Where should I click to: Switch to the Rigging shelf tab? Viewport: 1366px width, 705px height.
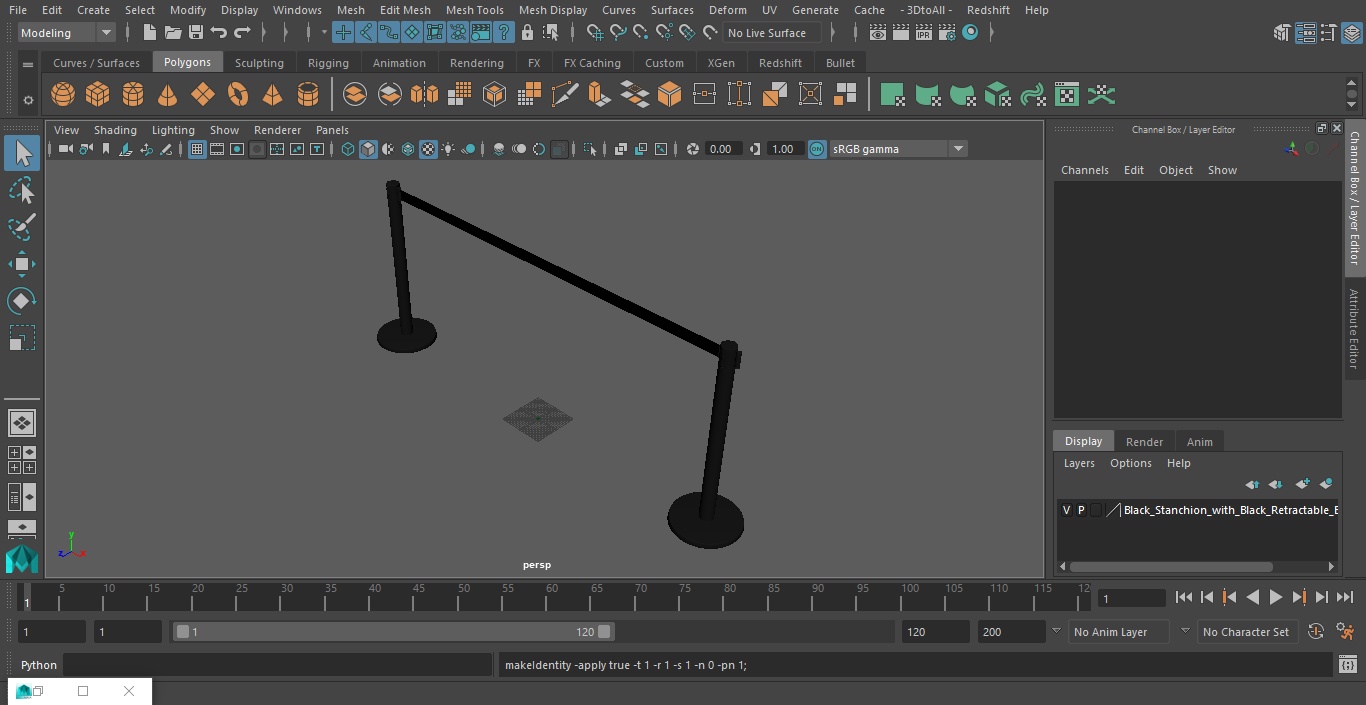pyautogui.click(x=328, y=63)
